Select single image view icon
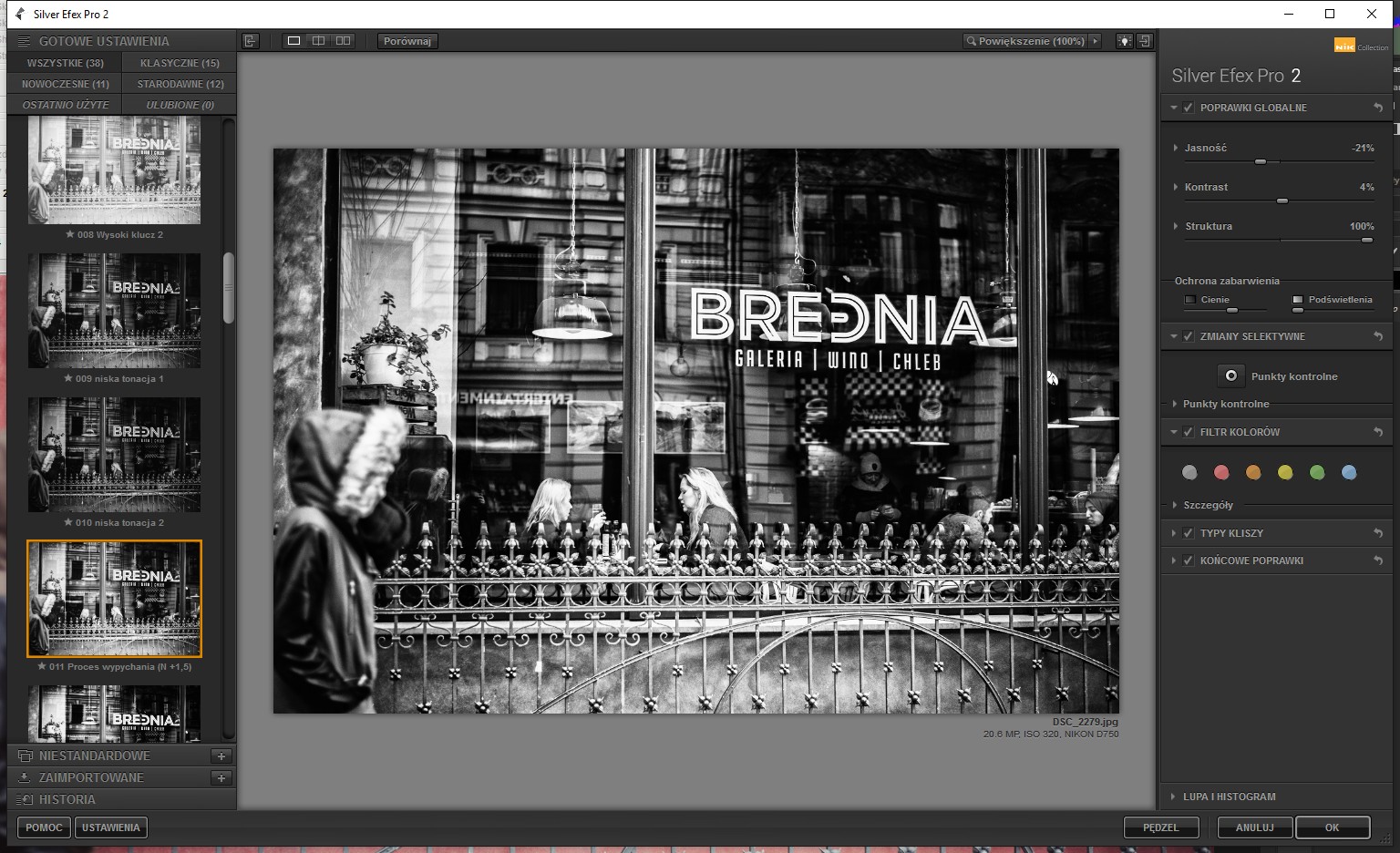This screenshot has height=853, width=1400. coord(293,41)
